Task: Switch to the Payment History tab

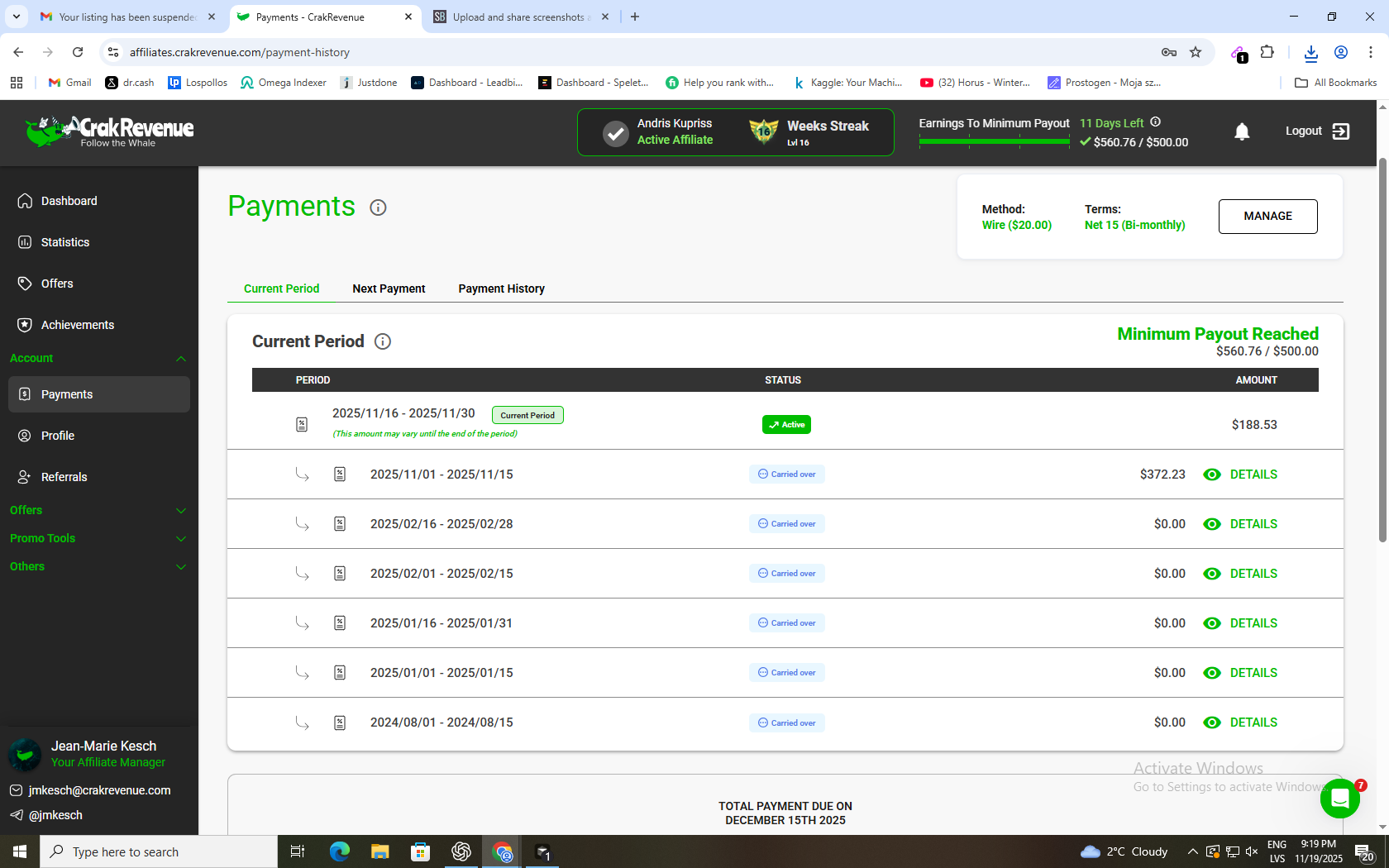Action: [x=501, y=289]
